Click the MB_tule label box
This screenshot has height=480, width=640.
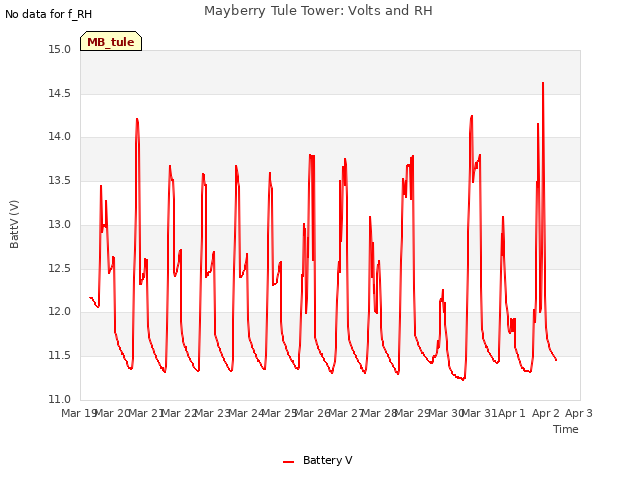[111, 41]
